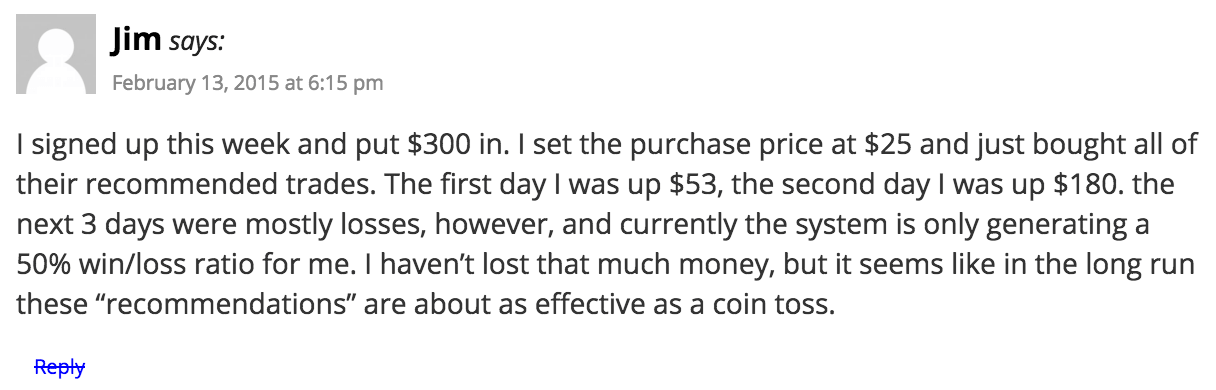Click the phrase "win/loss ratio"

[x=156, y=265]
